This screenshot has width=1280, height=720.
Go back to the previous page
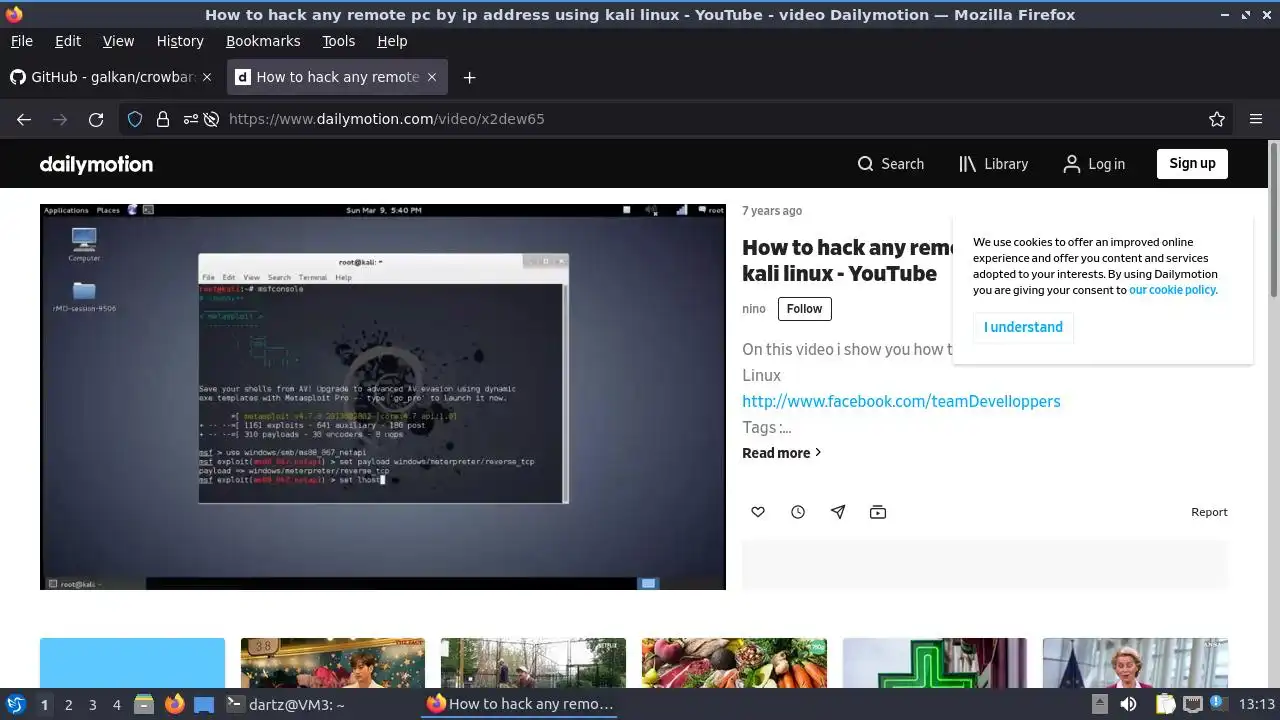(24, 119)
